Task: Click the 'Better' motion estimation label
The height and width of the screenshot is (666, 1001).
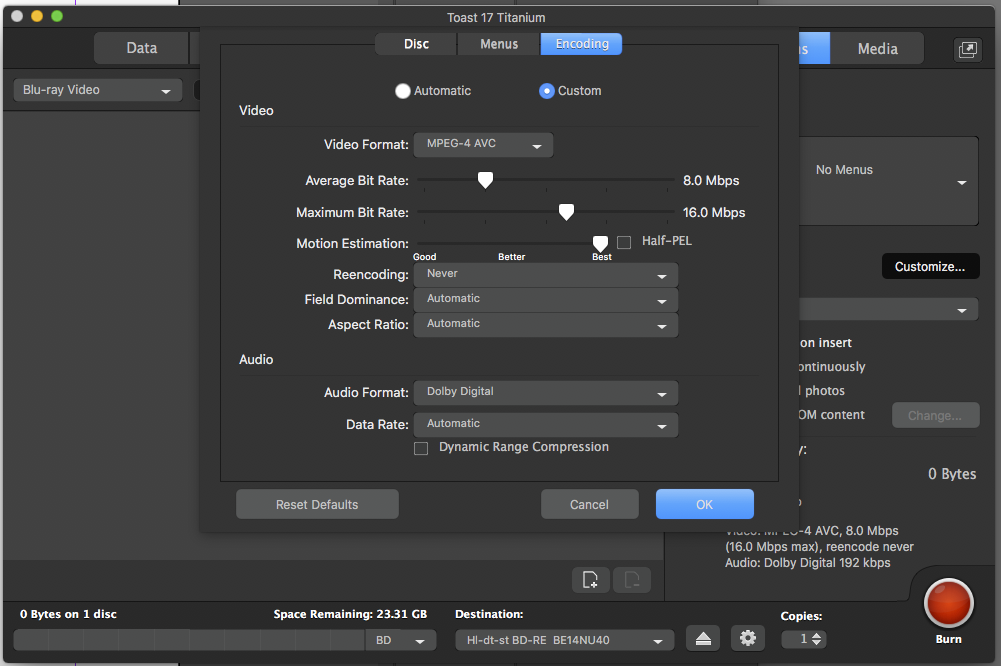Action: (x=511, y=257)
